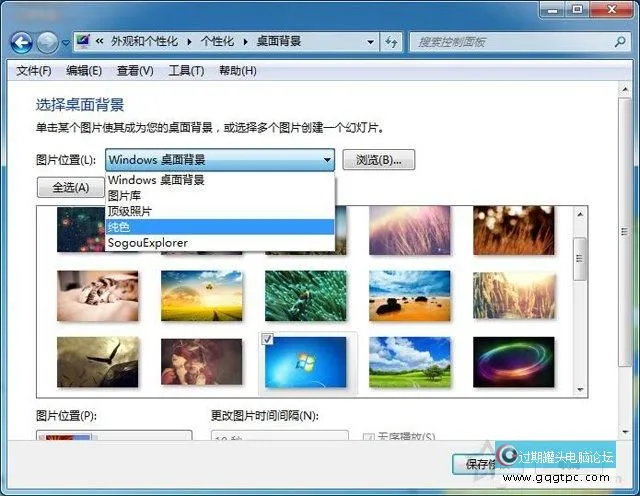Select the dark colorful bokeh lights wallpaper
This screenshot has height=496, width=640.
tap(81, 229)
